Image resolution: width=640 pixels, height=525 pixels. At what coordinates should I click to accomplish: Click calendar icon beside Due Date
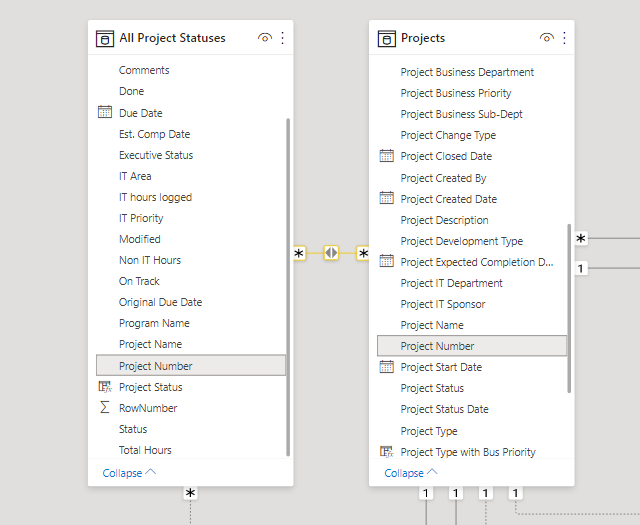105,112
